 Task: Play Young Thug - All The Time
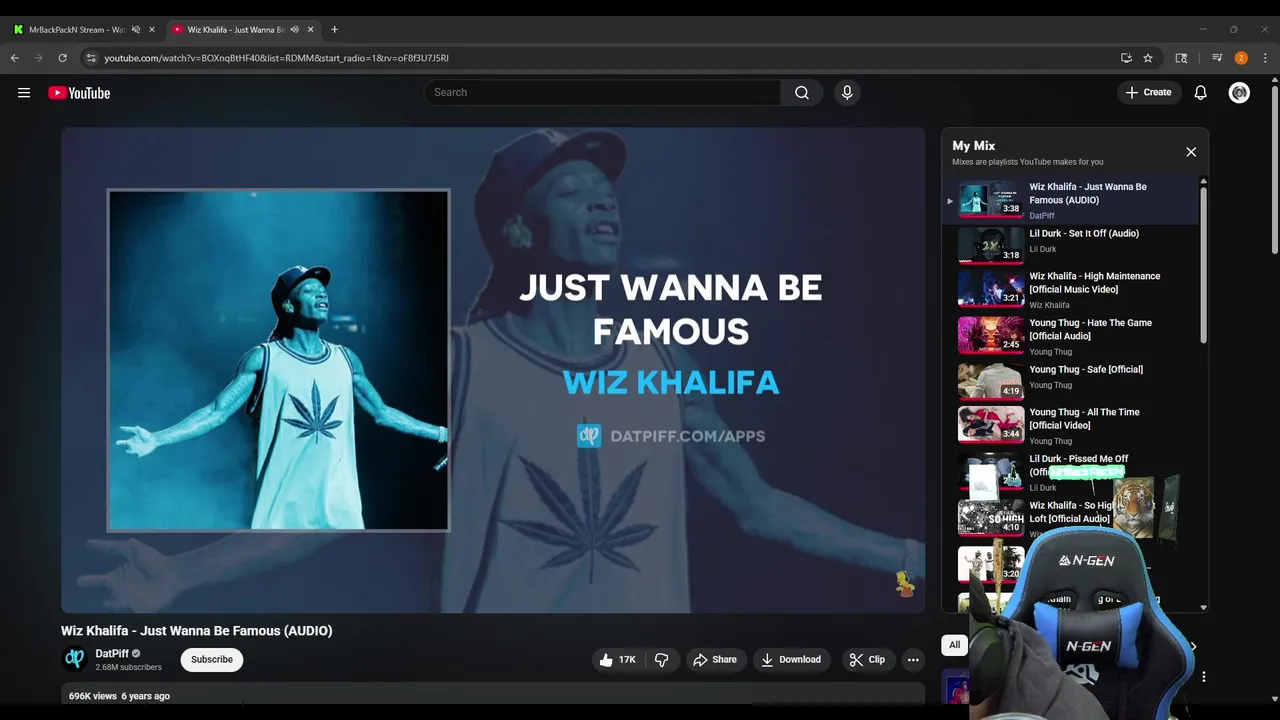tap(1070, 425)
